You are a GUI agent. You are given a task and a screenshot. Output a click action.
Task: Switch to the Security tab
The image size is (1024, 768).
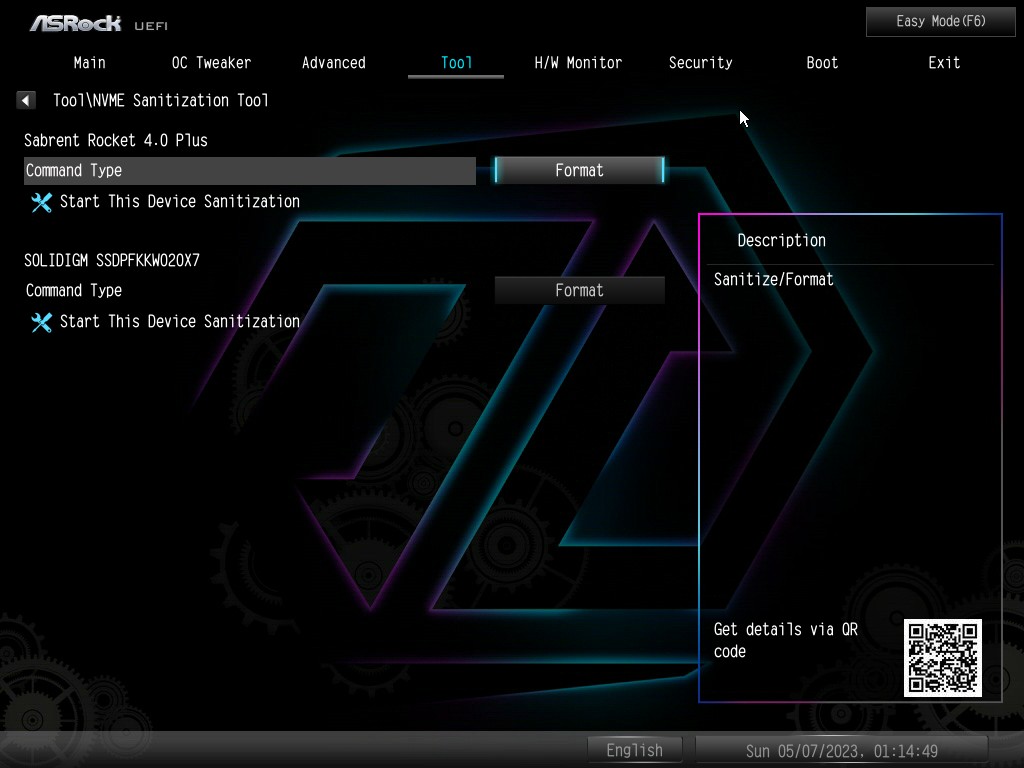700,63
